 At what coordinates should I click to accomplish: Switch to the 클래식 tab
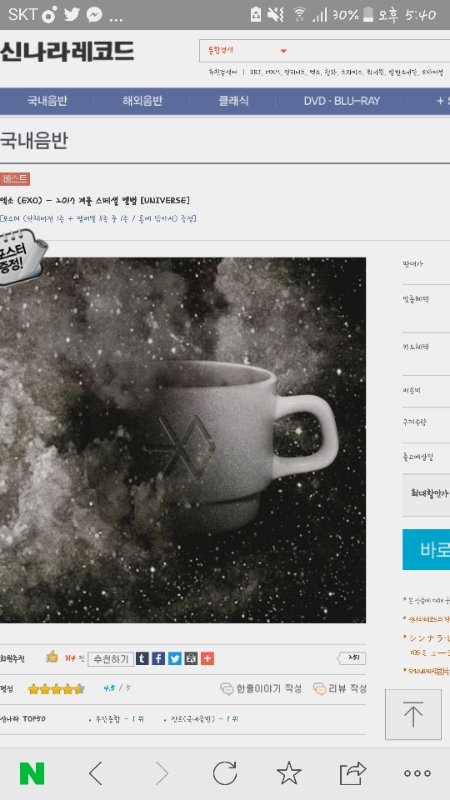[x=234, y=101]
